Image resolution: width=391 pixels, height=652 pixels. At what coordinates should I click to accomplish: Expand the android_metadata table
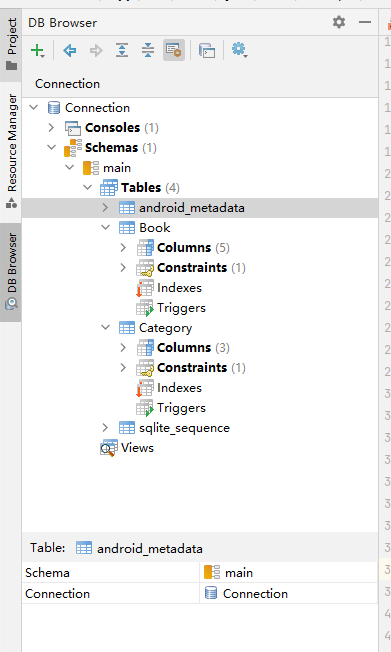105,207
